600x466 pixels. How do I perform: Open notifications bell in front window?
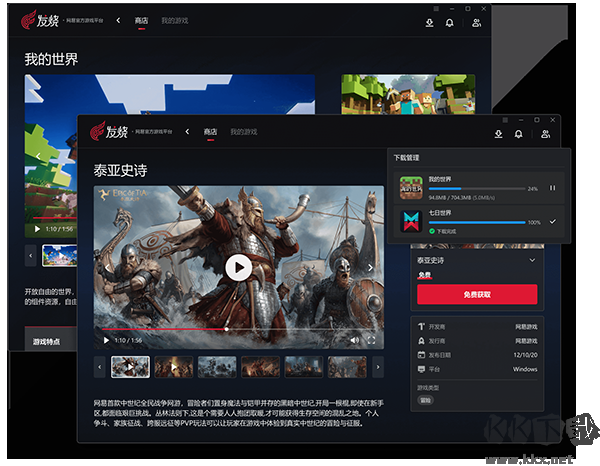coord(518,134)
